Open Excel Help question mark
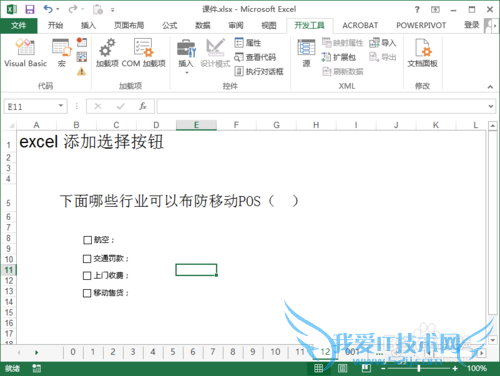 tap(417, 9)
